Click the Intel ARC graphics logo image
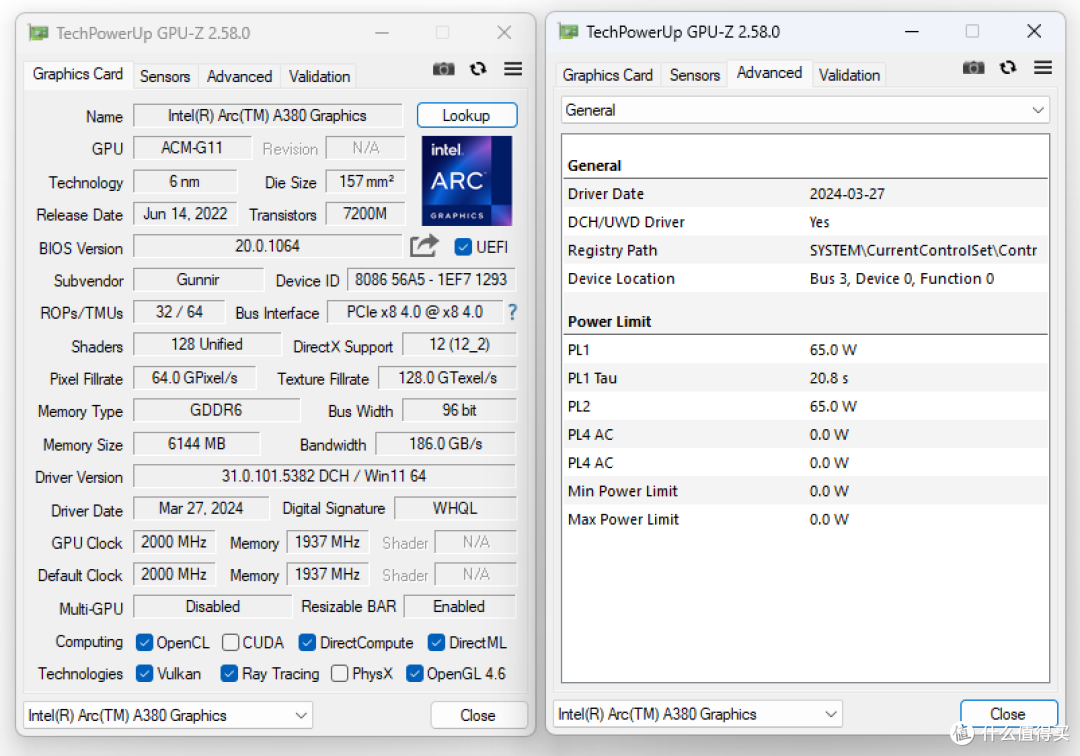Image resolution: width=1080 pixels, height=756 pixels. (466, 180)
